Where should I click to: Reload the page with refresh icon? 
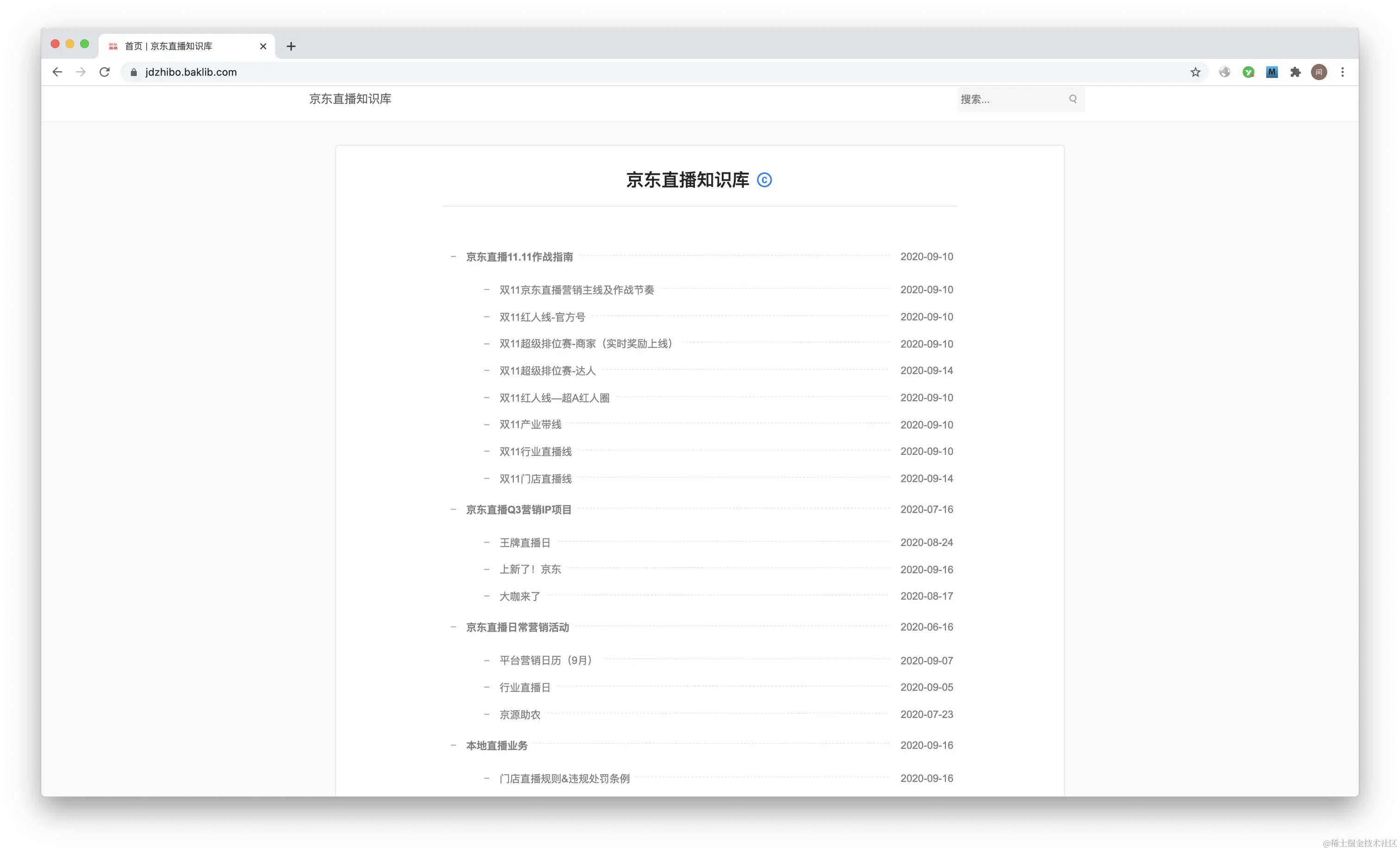tap(105, 72)
